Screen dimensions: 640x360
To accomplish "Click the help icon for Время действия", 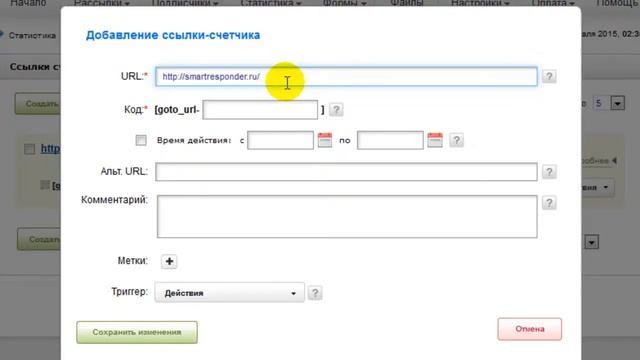I will 456,140.
